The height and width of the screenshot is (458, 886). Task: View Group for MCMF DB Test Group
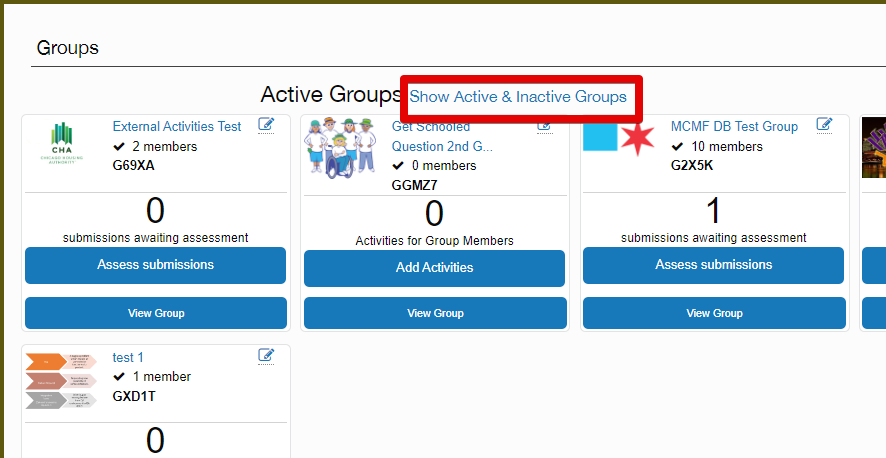click(713, 313)
